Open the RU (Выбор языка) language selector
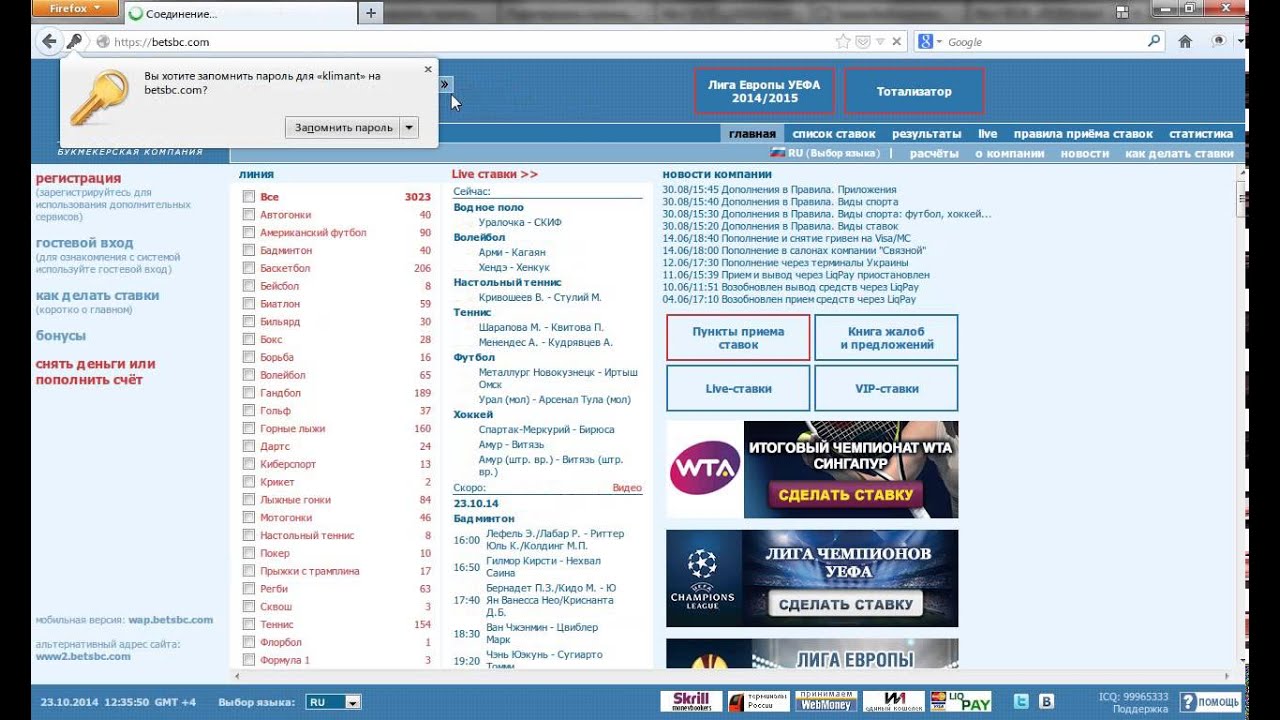The width and height of the screenshot is (1280, 720). (825, 153)
